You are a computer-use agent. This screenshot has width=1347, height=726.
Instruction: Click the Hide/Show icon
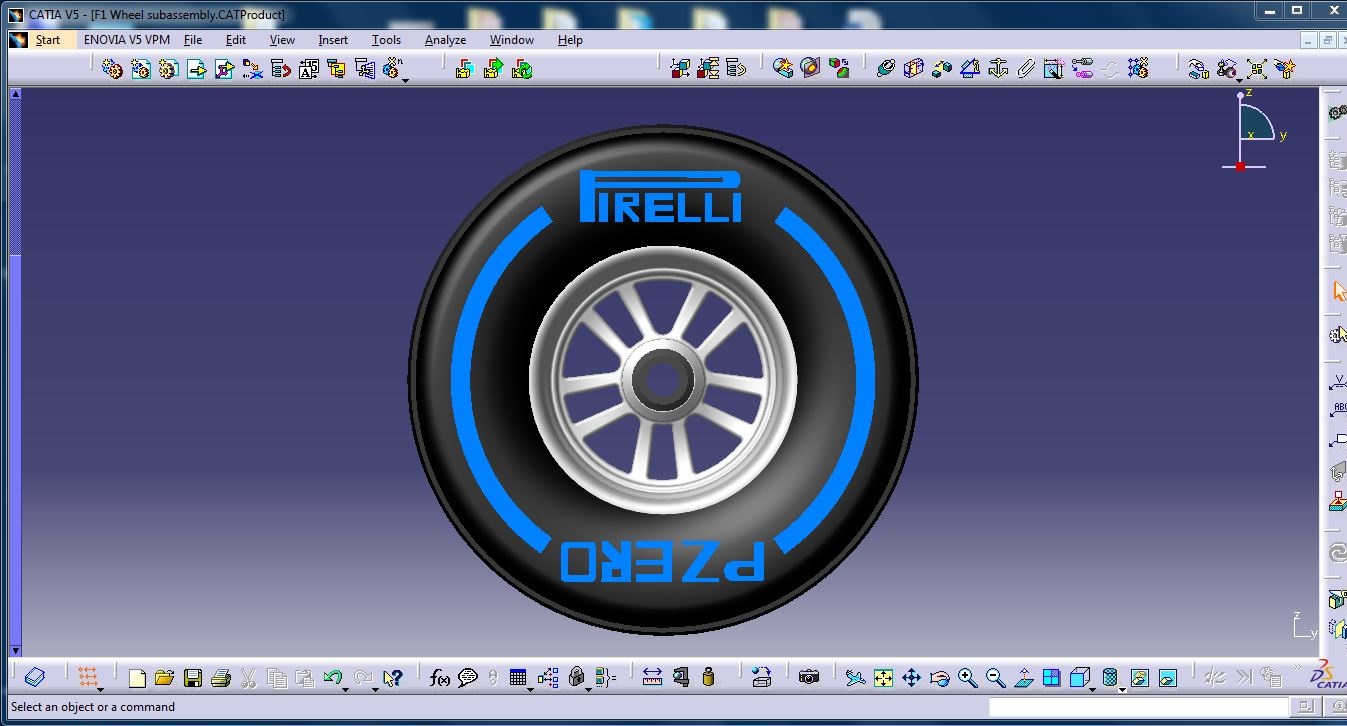tap(1139, 678)
